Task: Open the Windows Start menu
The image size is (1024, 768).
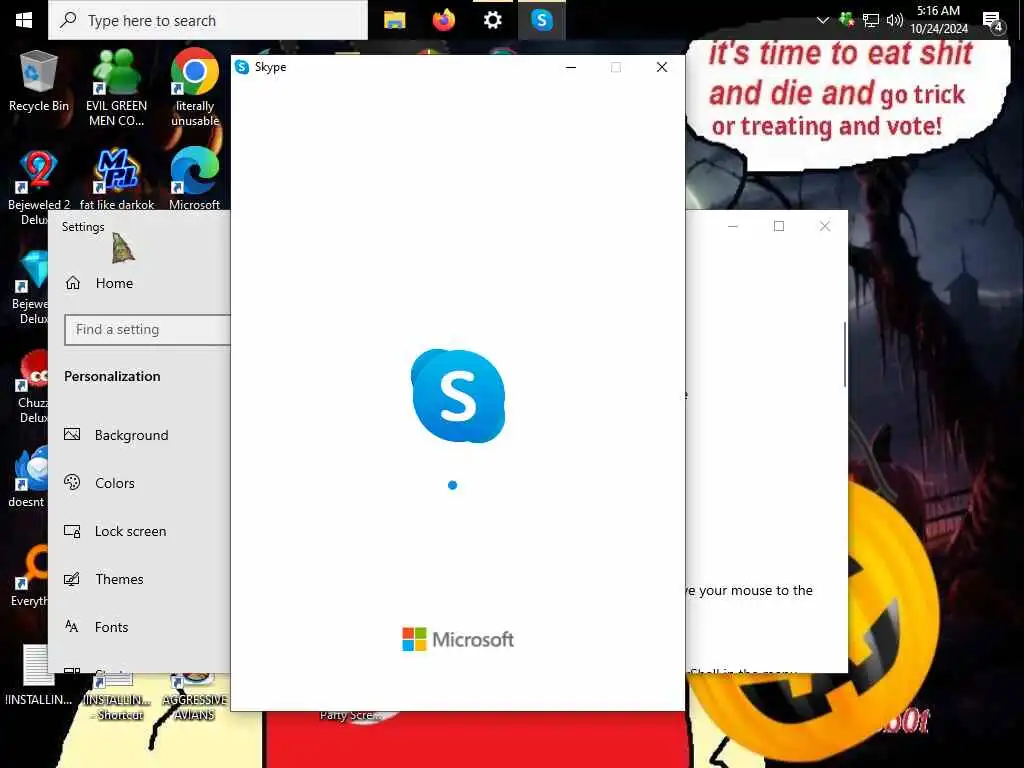Action: point(24,20)
